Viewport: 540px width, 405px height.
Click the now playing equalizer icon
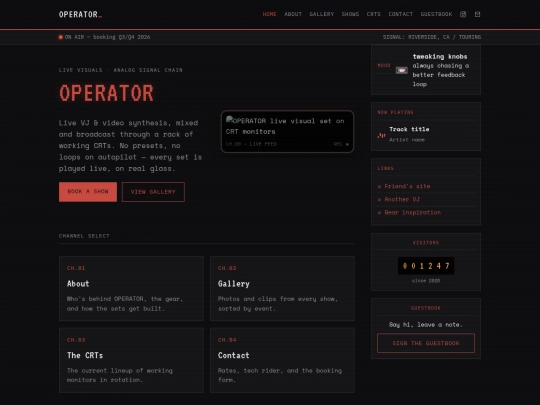[x=381, y=135]
